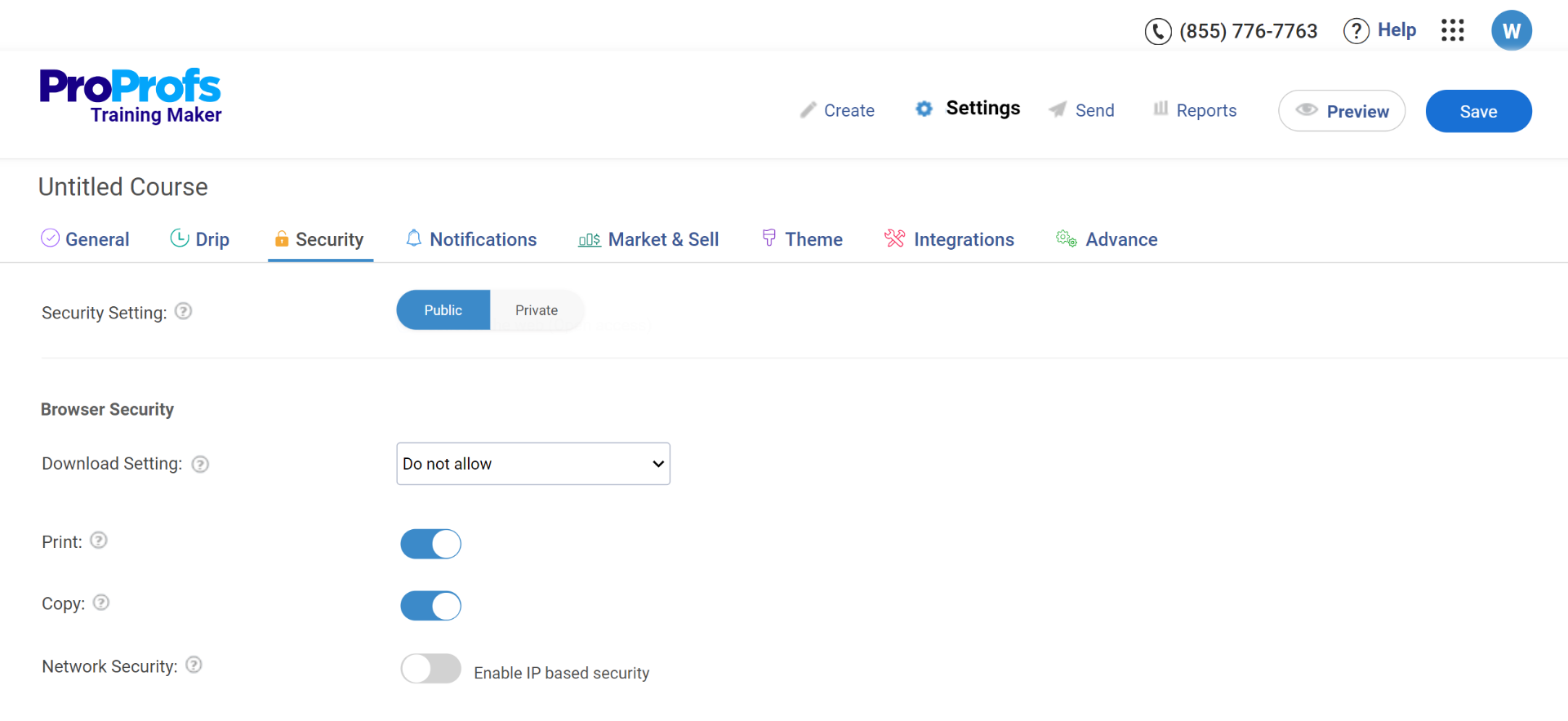Viewport: 1568px width, 721px height.
Task: Open the Reports section
Action: coord(1195,110)
